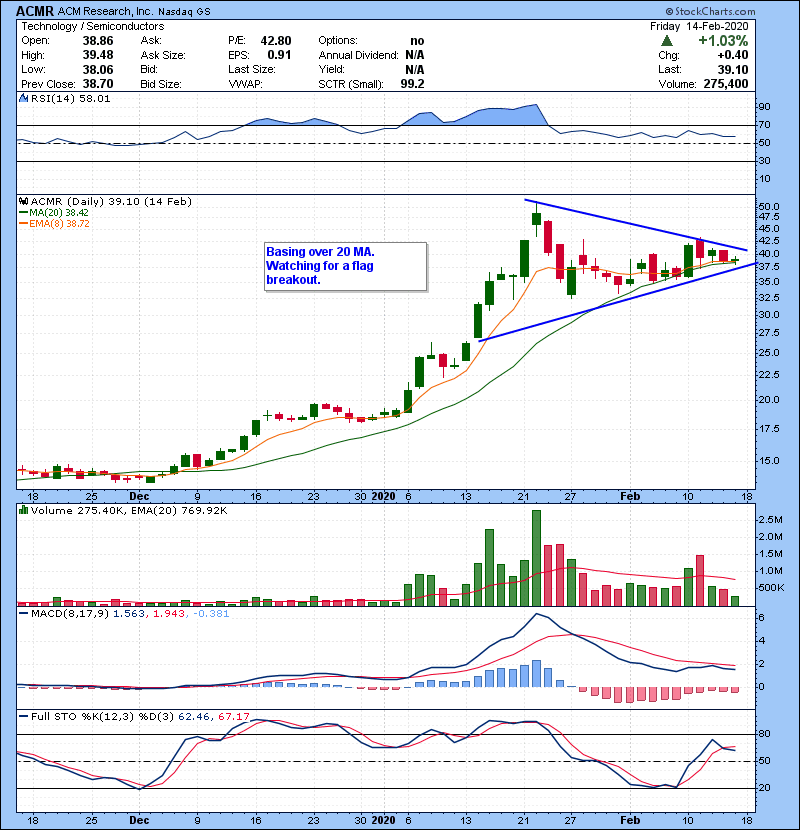
Task: Click the Options value 'no'
Action: coord(417,41)
